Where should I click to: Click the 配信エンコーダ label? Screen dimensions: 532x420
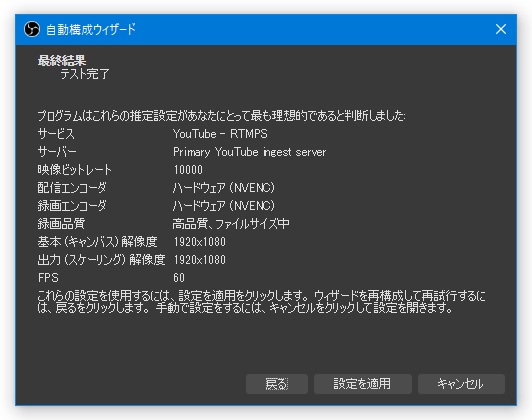tap(72, 188)
